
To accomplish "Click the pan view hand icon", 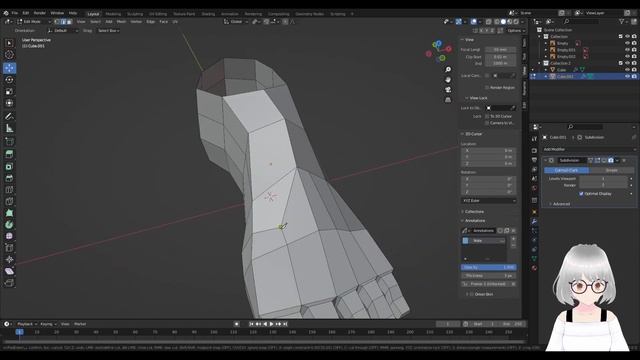I will pyautogui.click(x=448, y=80).
